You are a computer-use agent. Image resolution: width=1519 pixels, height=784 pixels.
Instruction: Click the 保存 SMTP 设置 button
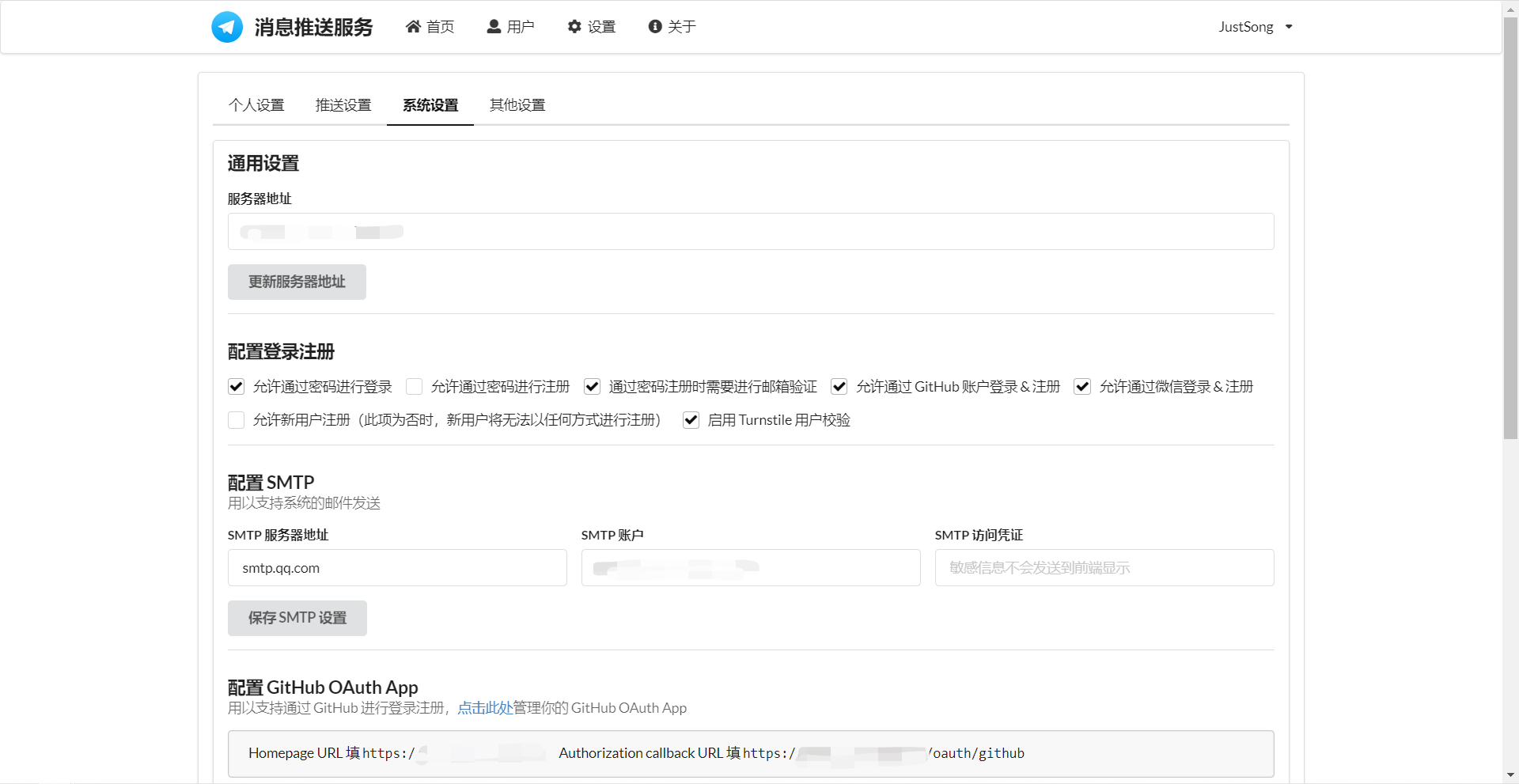tap(297, 618)
